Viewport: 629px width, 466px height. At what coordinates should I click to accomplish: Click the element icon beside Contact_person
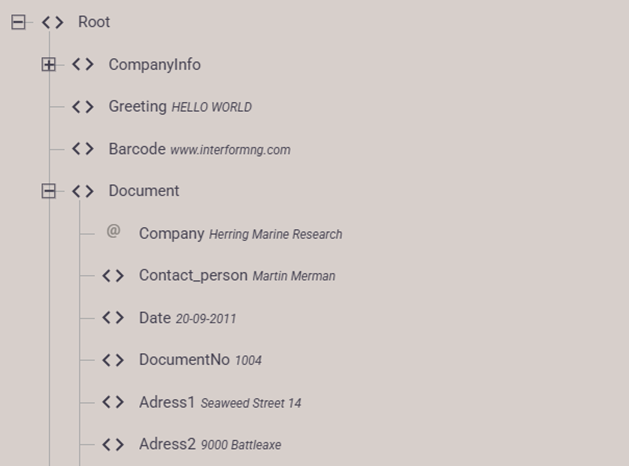click(113, 276)
